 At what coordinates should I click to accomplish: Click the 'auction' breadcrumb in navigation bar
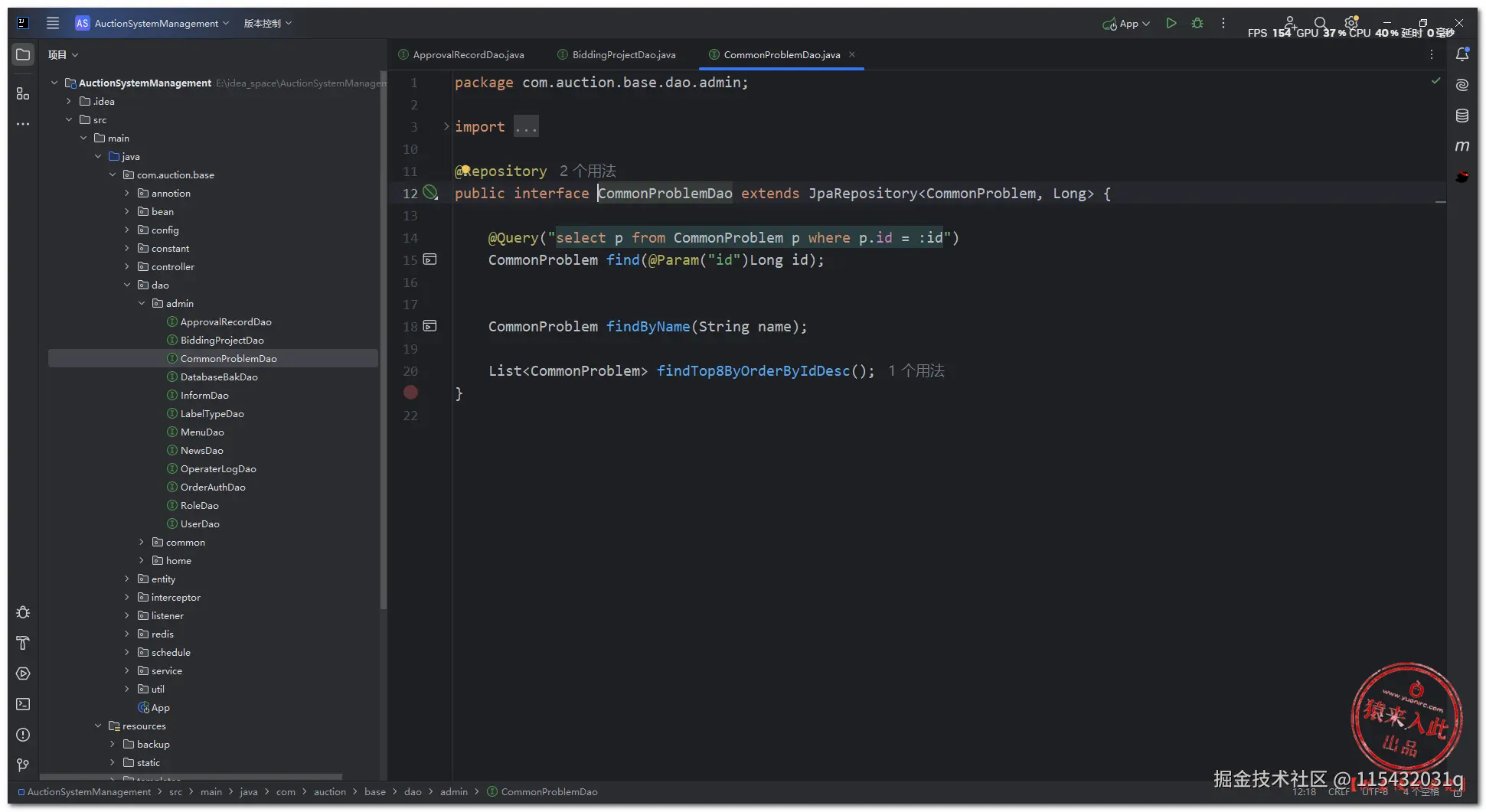pyautogui.click(x=330, y=791)
